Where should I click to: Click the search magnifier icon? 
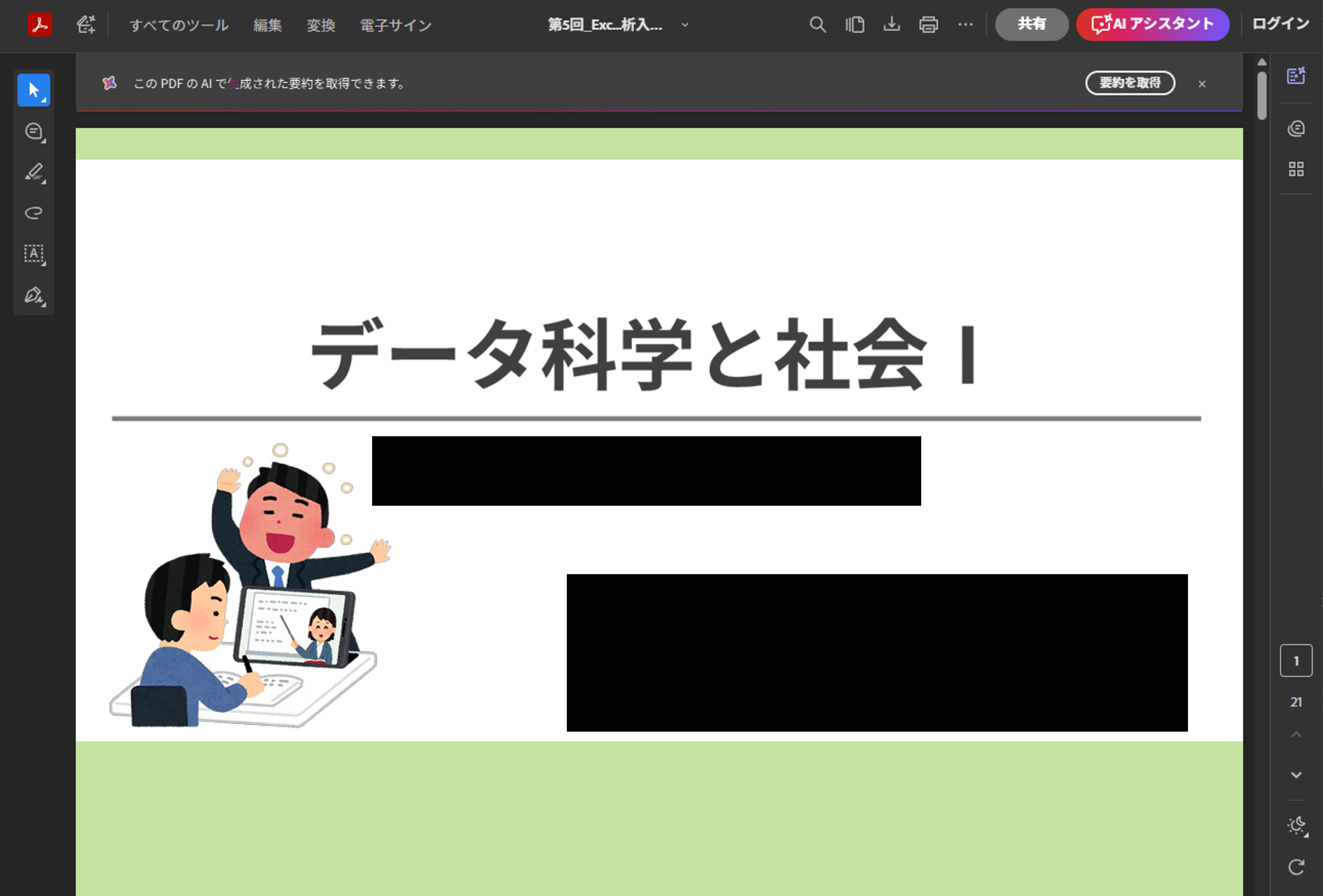pyautogui.click(x=817, y=25)
